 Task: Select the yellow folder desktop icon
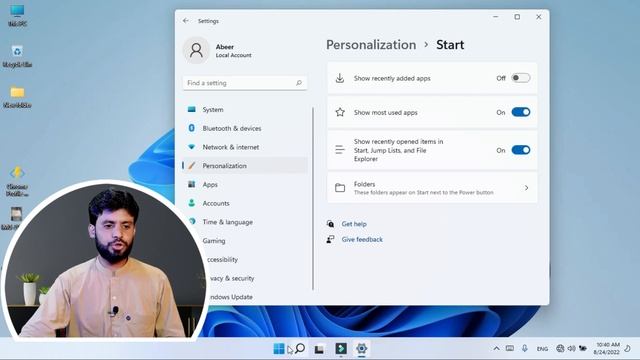[x=17, y=97]
